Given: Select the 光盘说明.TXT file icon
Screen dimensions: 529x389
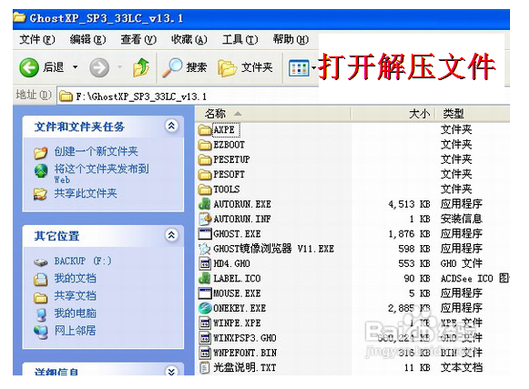Looking at the screenshot, I should [204, 367].
